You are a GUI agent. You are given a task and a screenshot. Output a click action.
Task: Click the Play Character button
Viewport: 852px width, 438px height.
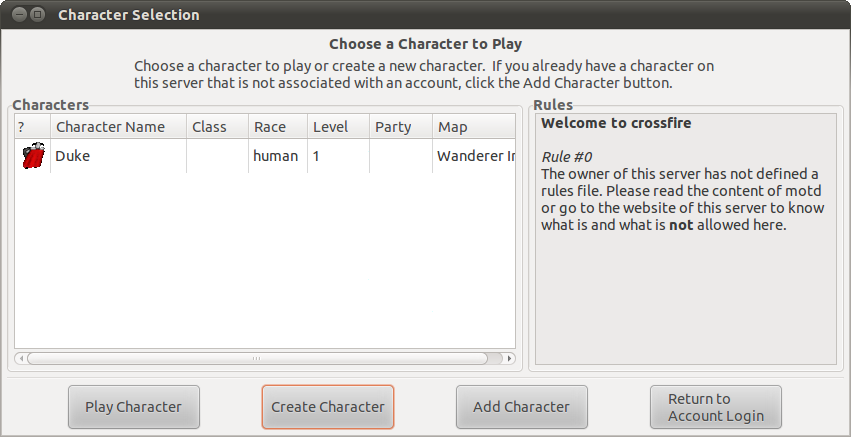(134, 407)
